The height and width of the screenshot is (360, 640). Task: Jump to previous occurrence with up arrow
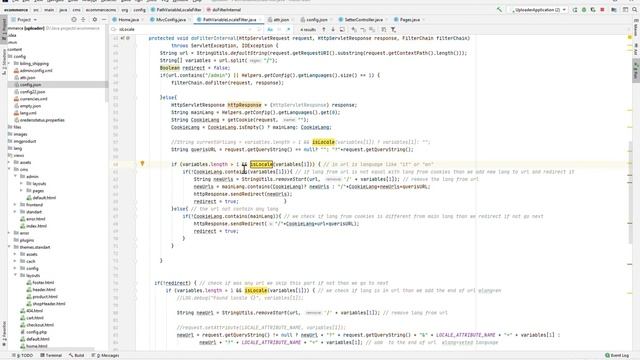(324, 29)
